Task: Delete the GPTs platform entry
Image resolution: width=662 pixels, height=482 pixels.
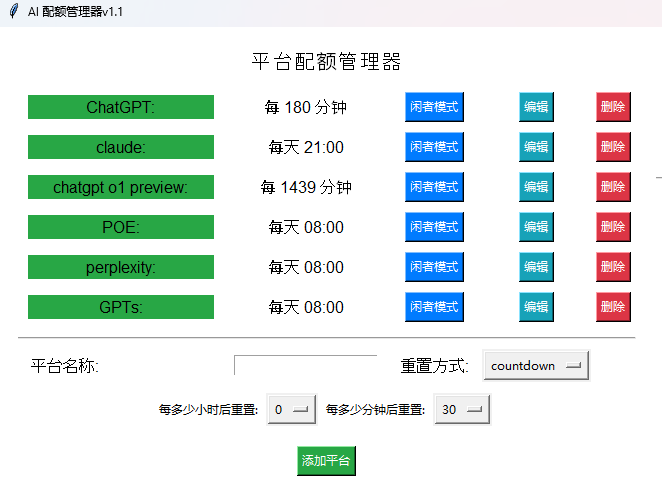Action: (x=613, y=307)
